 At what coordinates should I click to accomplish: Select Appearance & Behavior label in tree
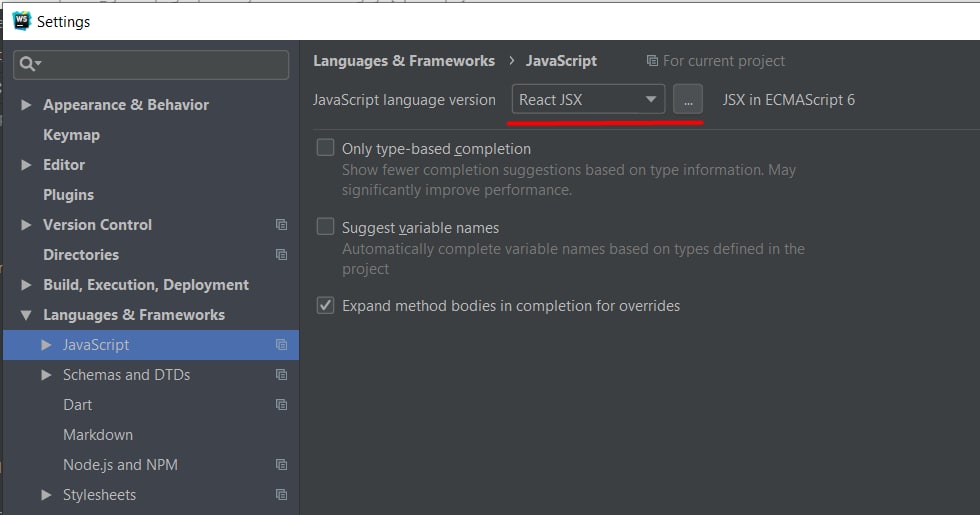point(126,104)
